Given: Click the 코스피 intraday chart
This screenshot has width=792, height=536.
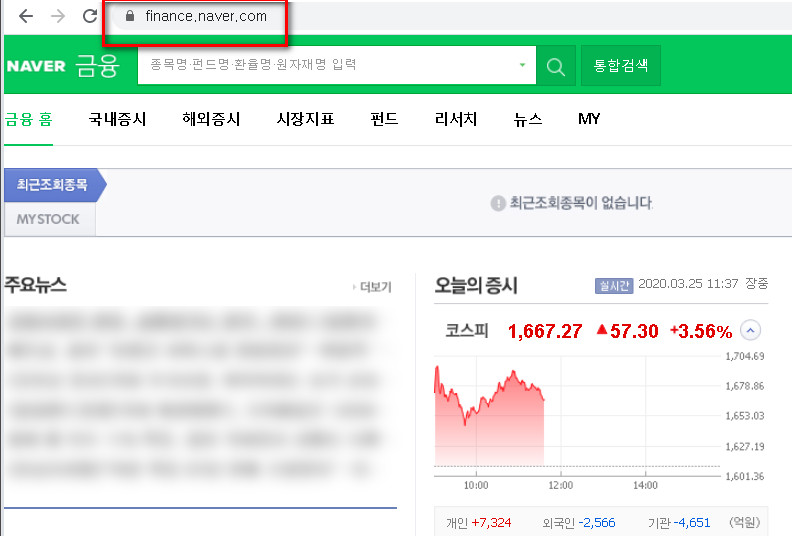Looking at the screenshot, I should tap(577, 416).
